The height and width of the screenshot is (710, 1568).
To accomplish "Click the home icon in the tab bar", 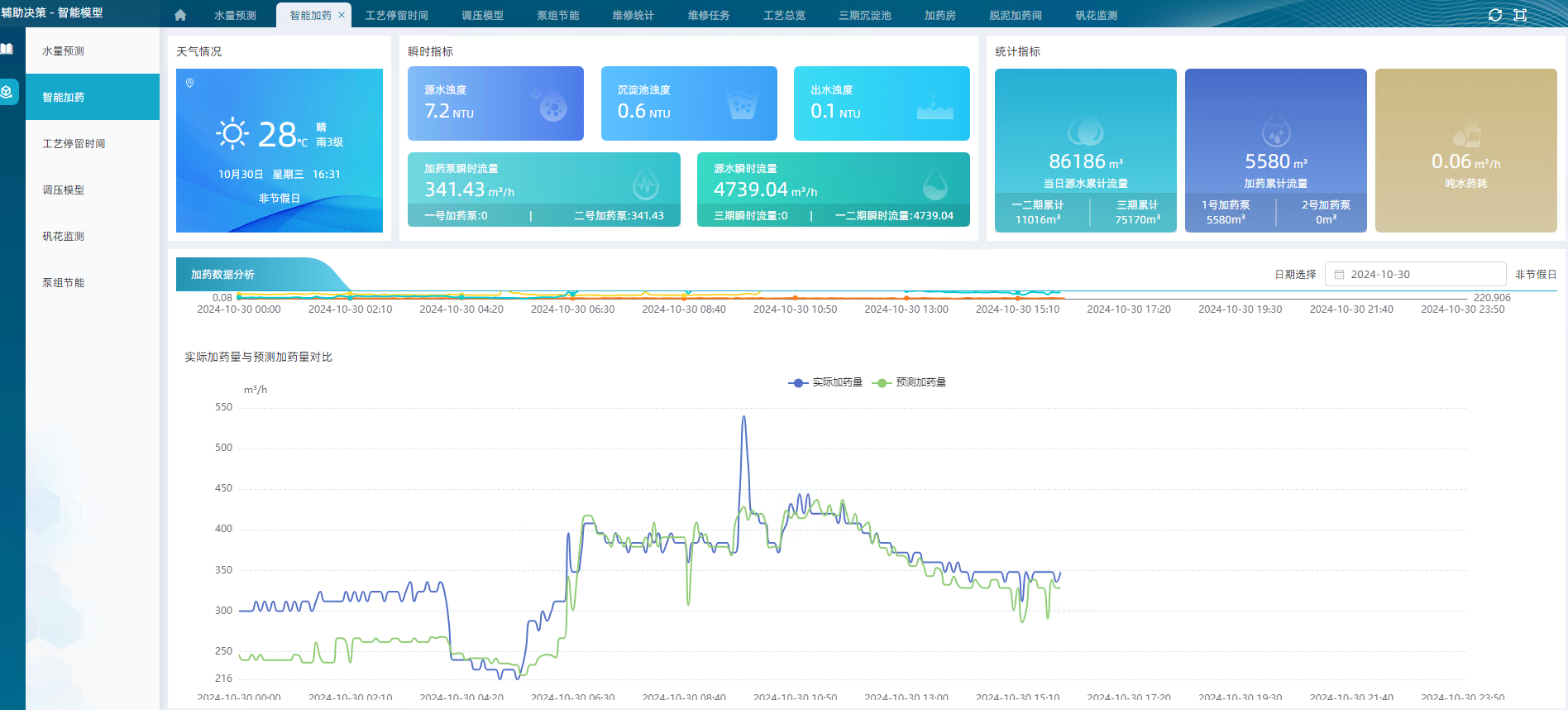I will [x=180, y=15].
